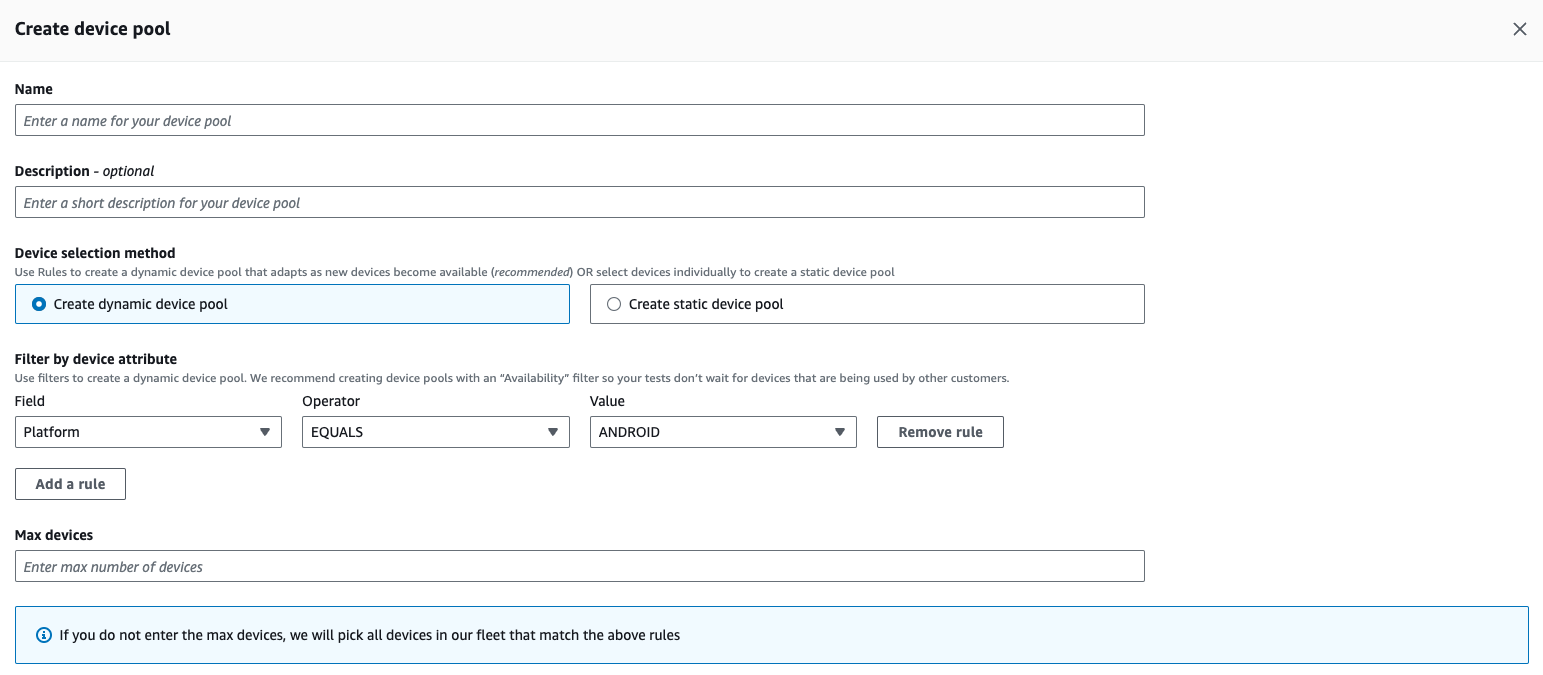
Task: Click the Field dropdown arrow
Action: [266, 432]
